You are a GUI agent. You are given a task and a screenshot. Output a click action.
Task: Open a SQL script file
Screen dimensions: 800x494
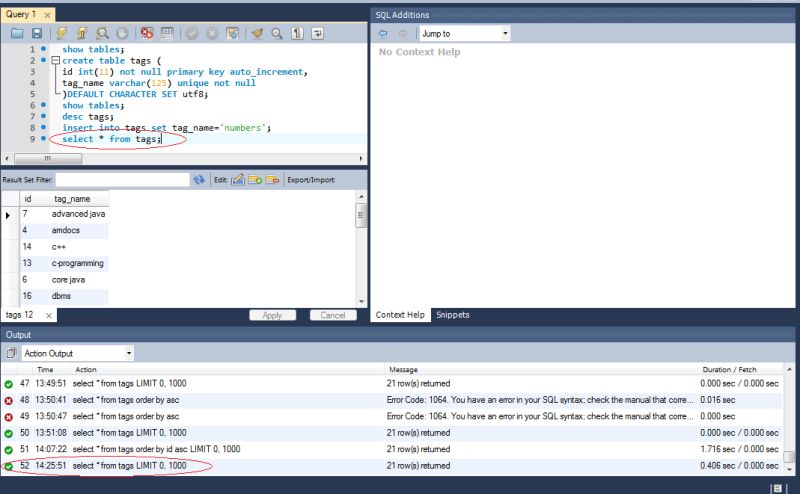(17, 34)
